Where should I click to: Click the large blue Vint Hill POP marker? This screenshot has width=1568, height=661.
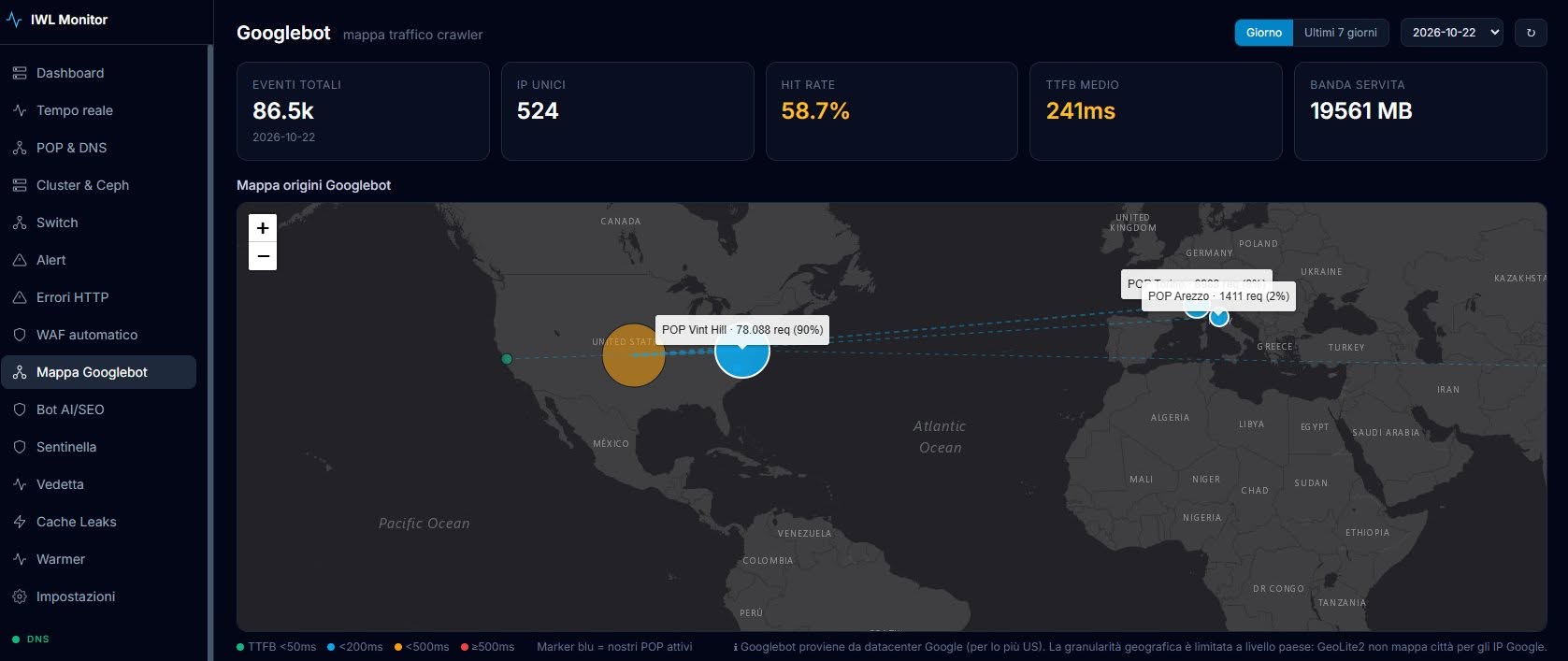click(x=742, y=352)
